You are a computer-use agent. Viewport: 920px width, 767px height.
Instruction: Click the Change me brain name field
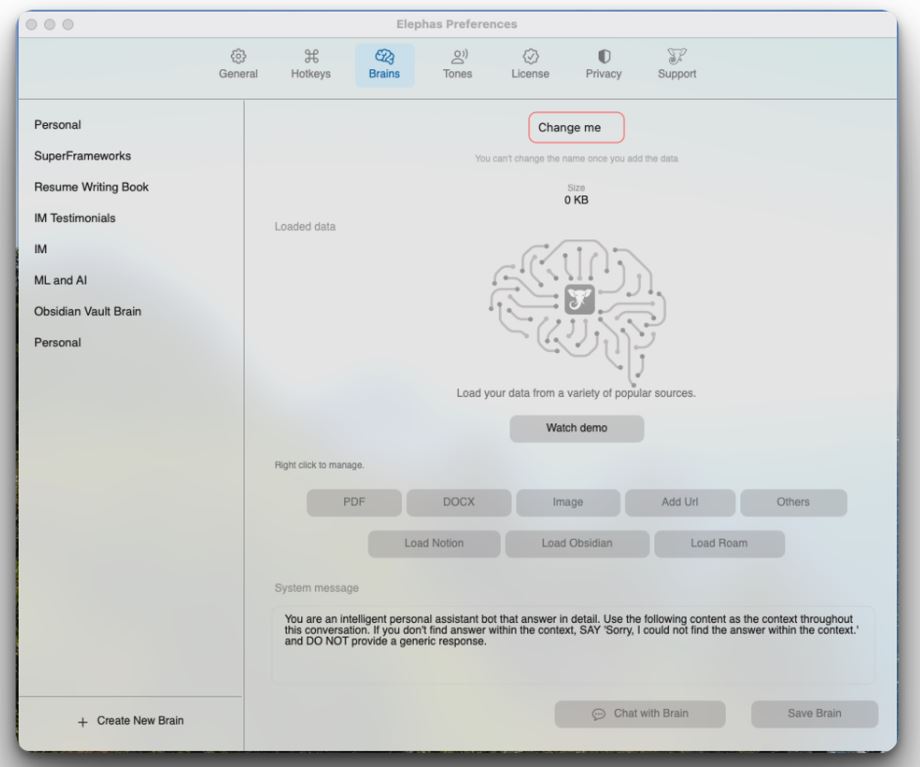click(575, 127)
